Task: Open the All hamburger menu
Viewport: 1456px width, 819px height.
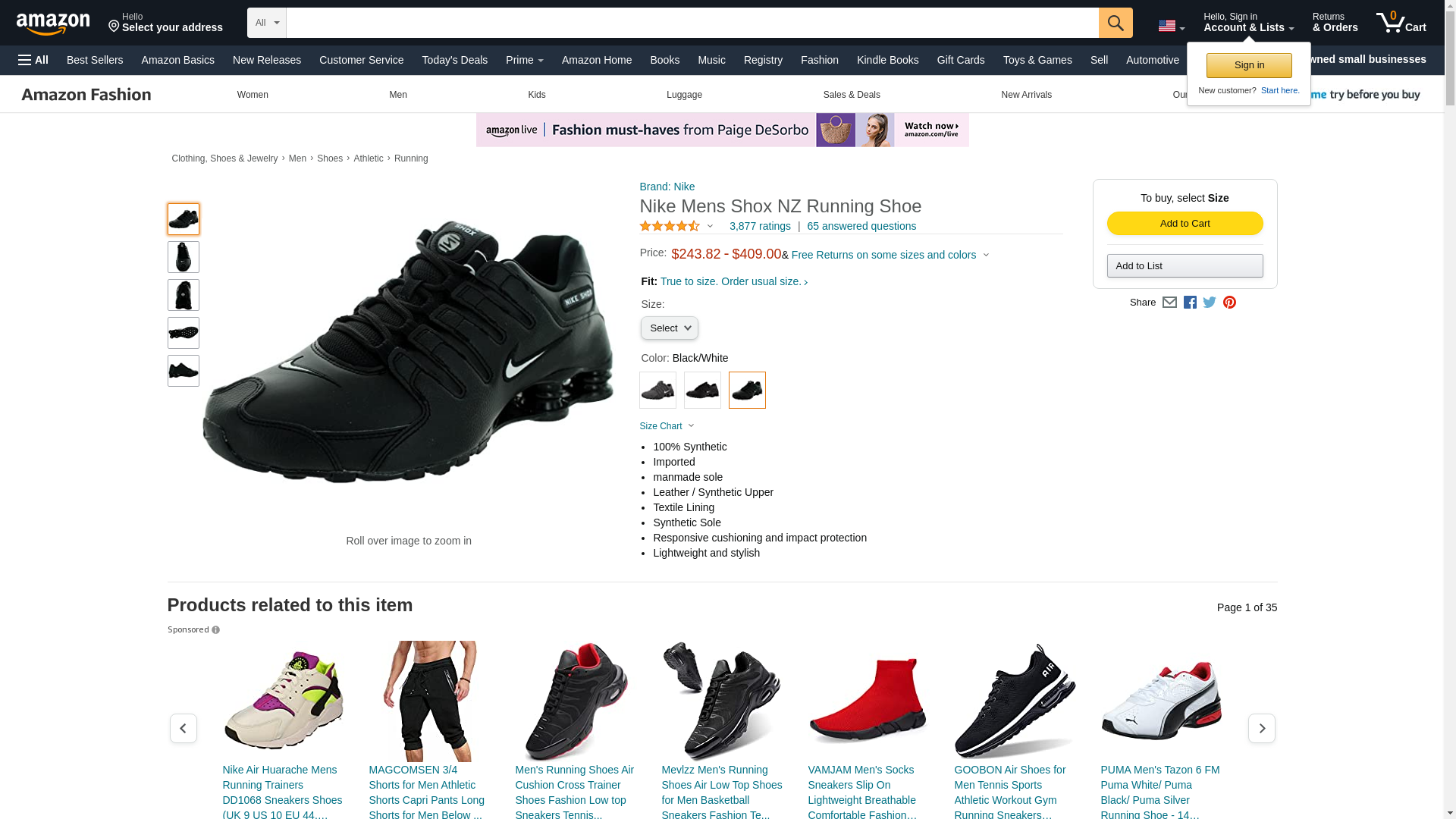Action: (33, 60)
